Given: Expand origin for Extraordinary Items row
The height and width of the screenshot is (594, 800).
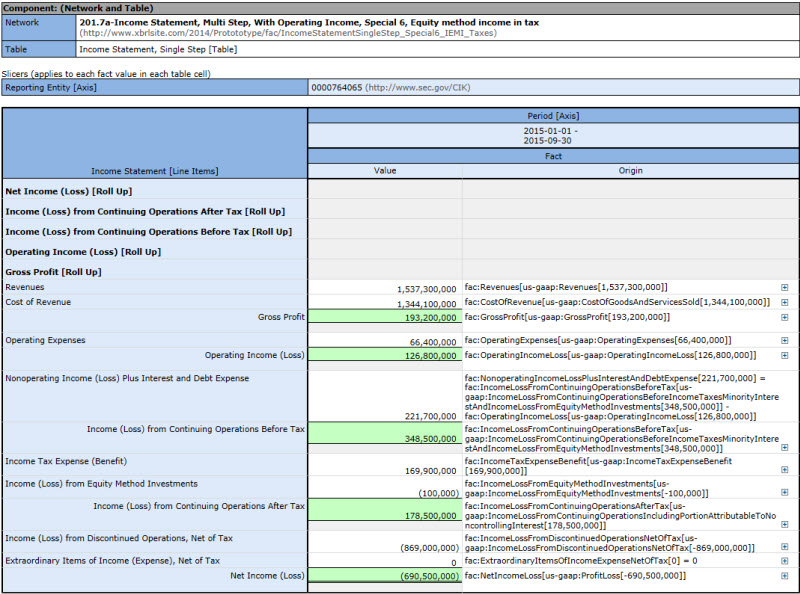Looking at the screenshot, I should click(x=785, y=561).
